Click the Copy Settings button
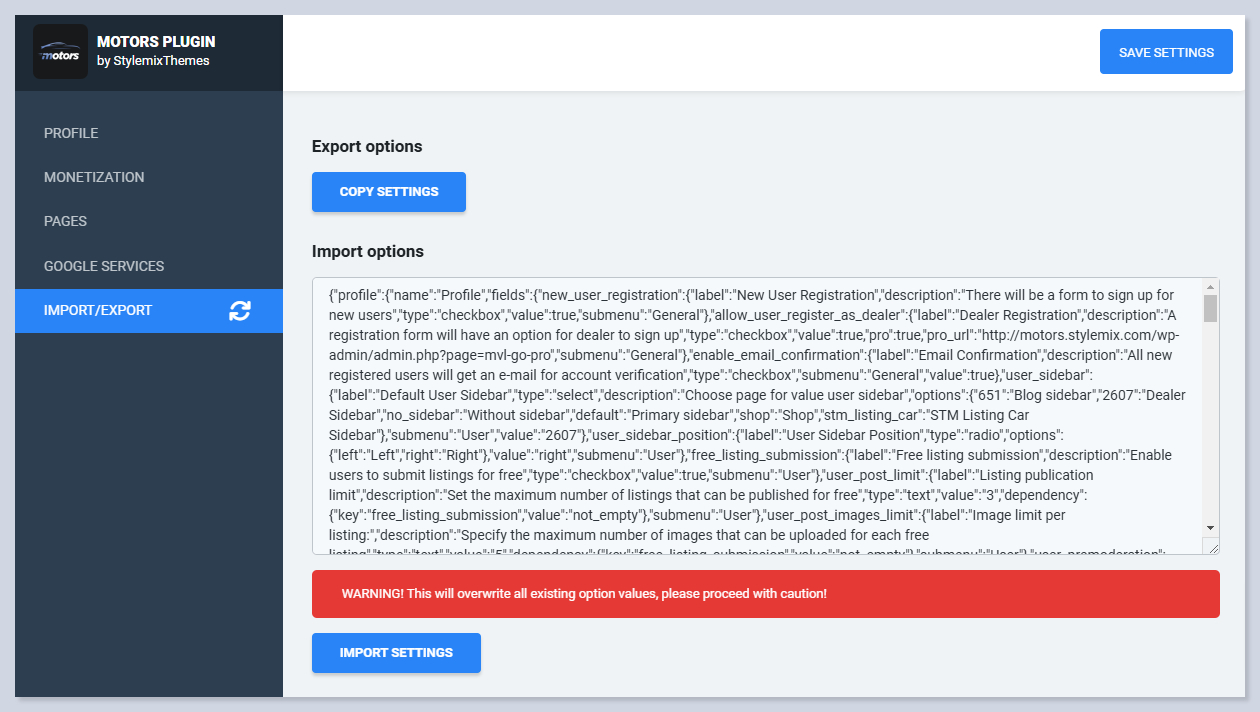This screenshot has width=1260, height=712. (389, 192)
